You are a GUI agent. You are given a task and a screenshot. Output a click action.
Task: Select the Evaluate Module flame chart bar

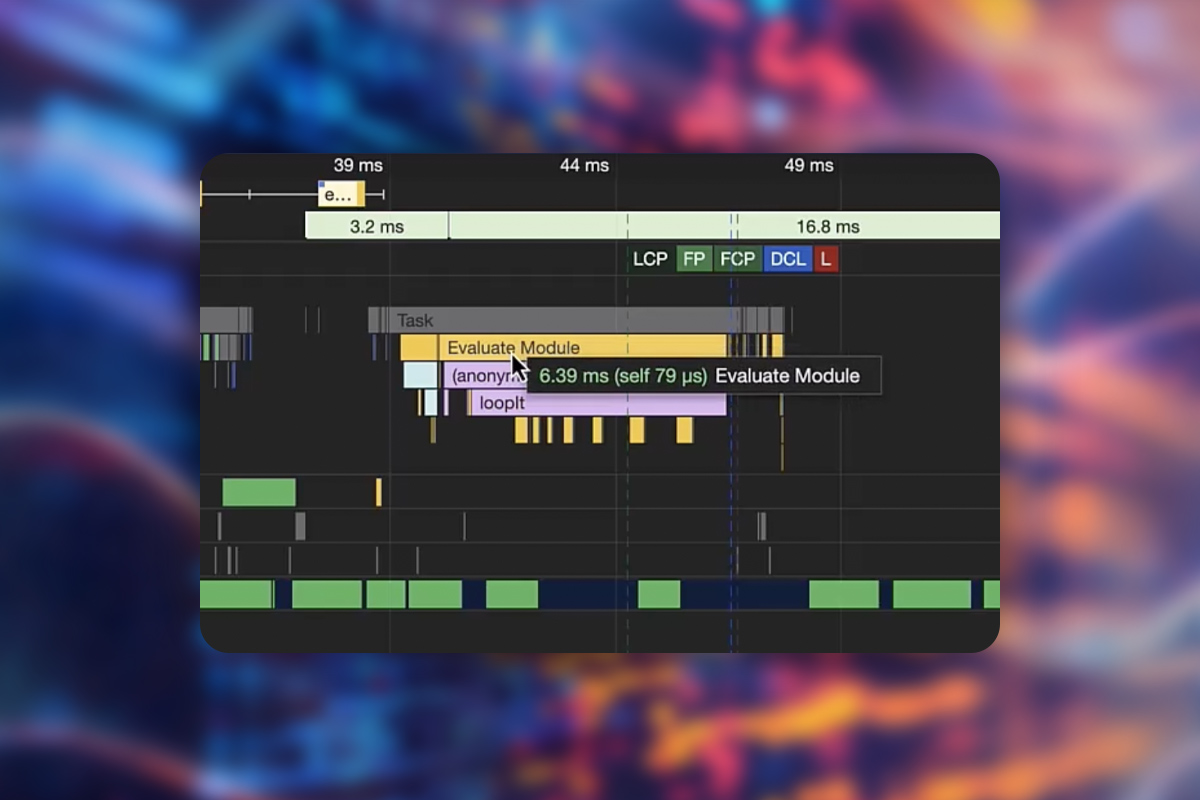point(582,347)
